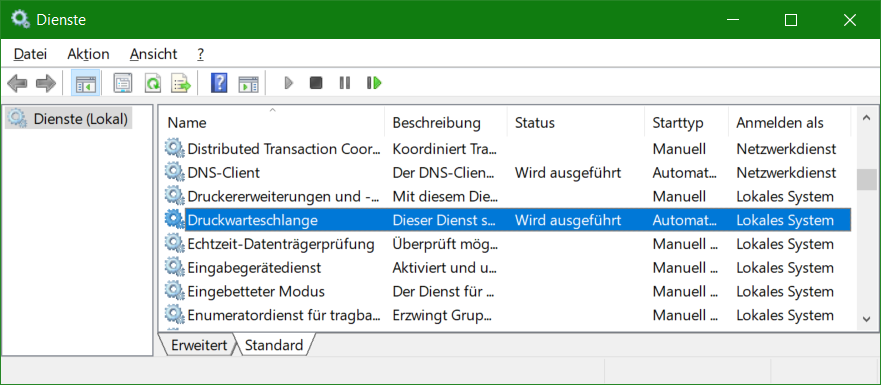Click DNS-Client's 'Wird ausgeführt' status

pos(567,173)
